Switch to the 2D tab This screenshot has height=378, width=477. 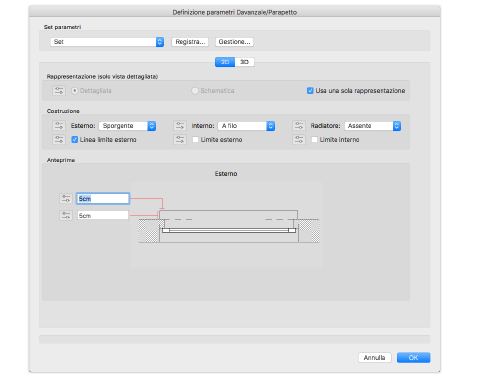[x=225, y=62]
